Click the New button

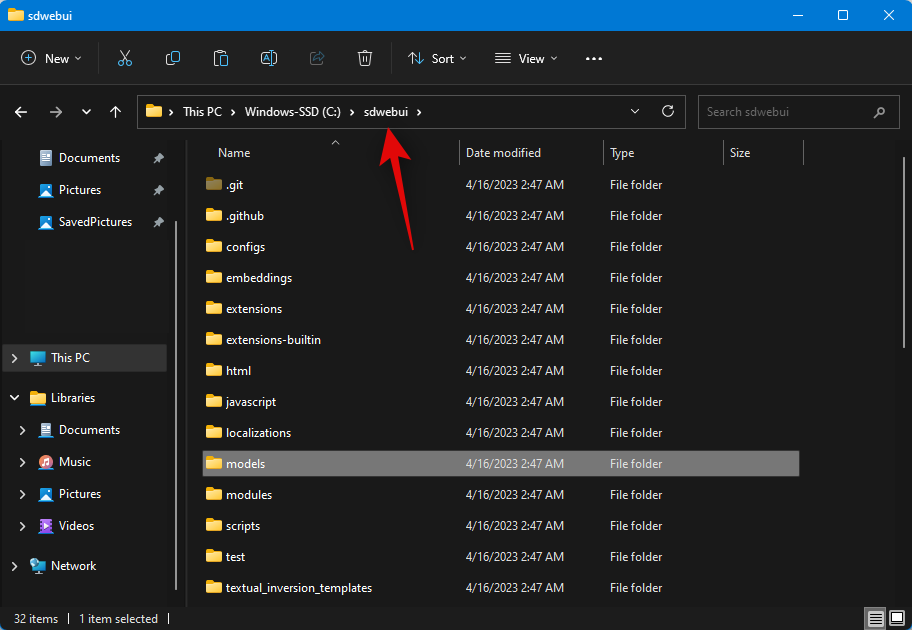[x=51, y=59]
